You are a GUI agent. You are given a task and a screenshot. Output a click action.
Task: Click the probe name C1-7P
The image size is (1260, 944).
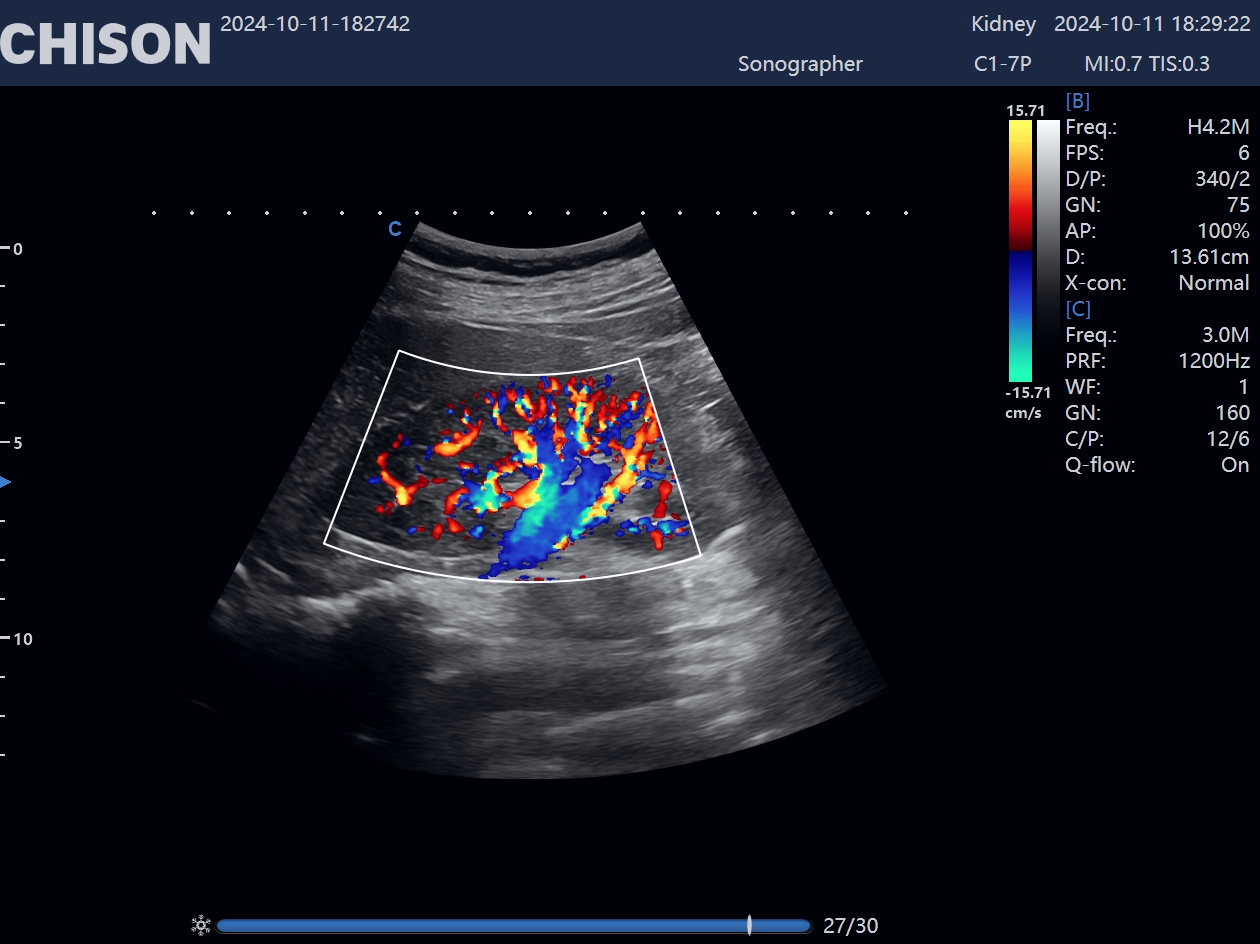pos(1003,64)
